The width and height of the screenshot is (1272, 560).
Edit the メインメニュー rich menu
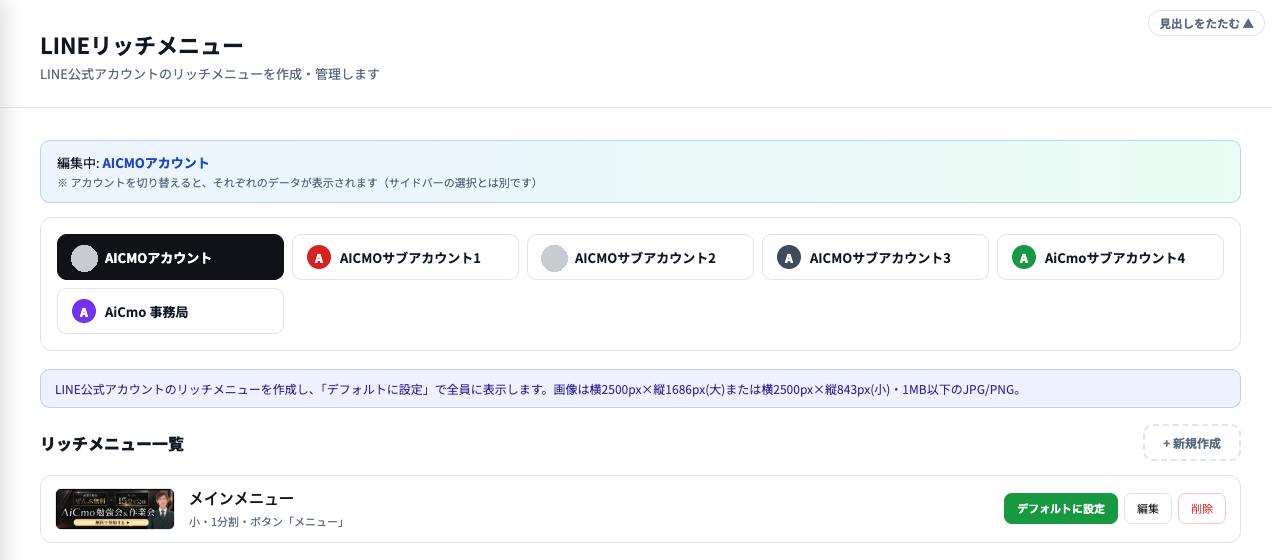click(1148, 508)
